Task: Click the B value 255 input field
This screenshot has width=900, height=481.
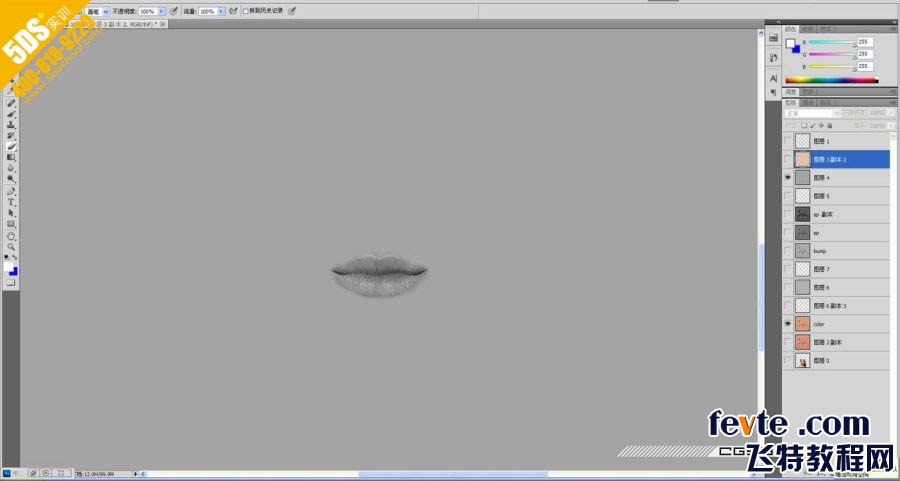Action: (866, 66)
